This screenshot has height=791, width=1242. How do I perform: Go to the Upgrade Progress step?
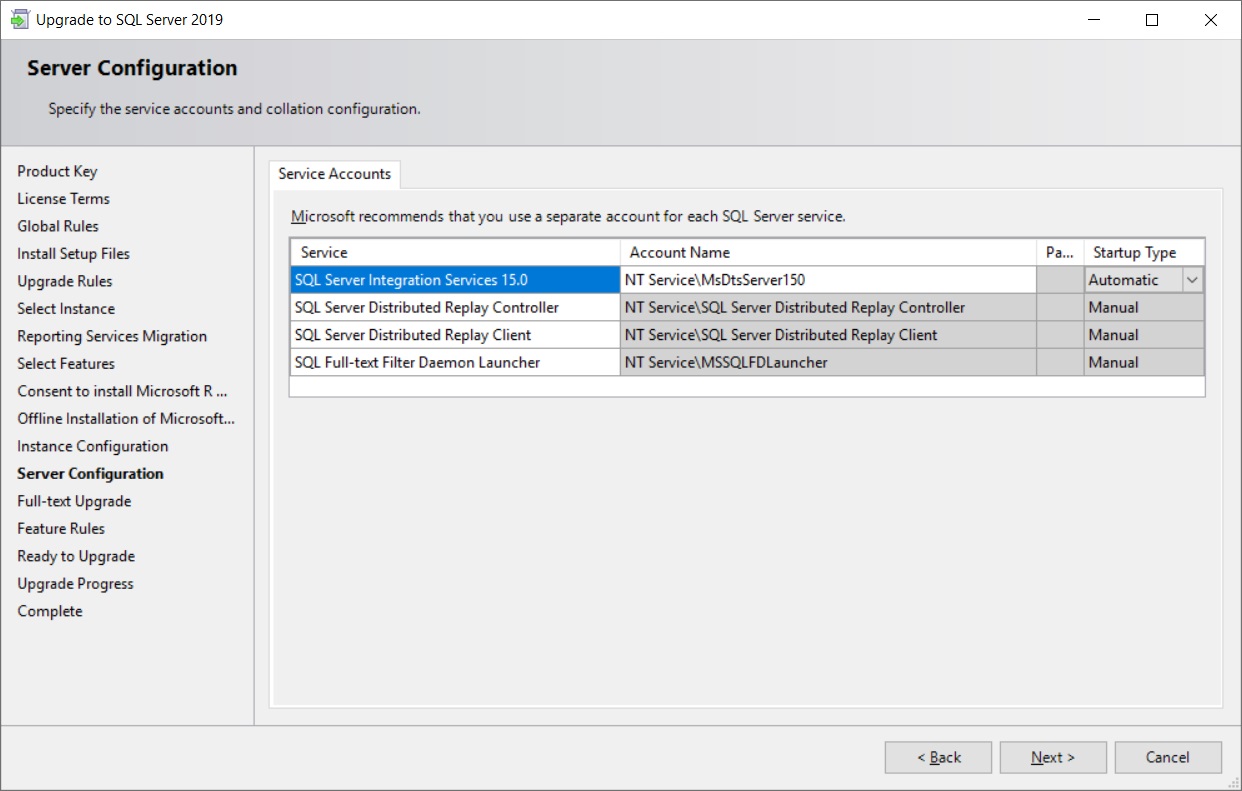point(75,583)
